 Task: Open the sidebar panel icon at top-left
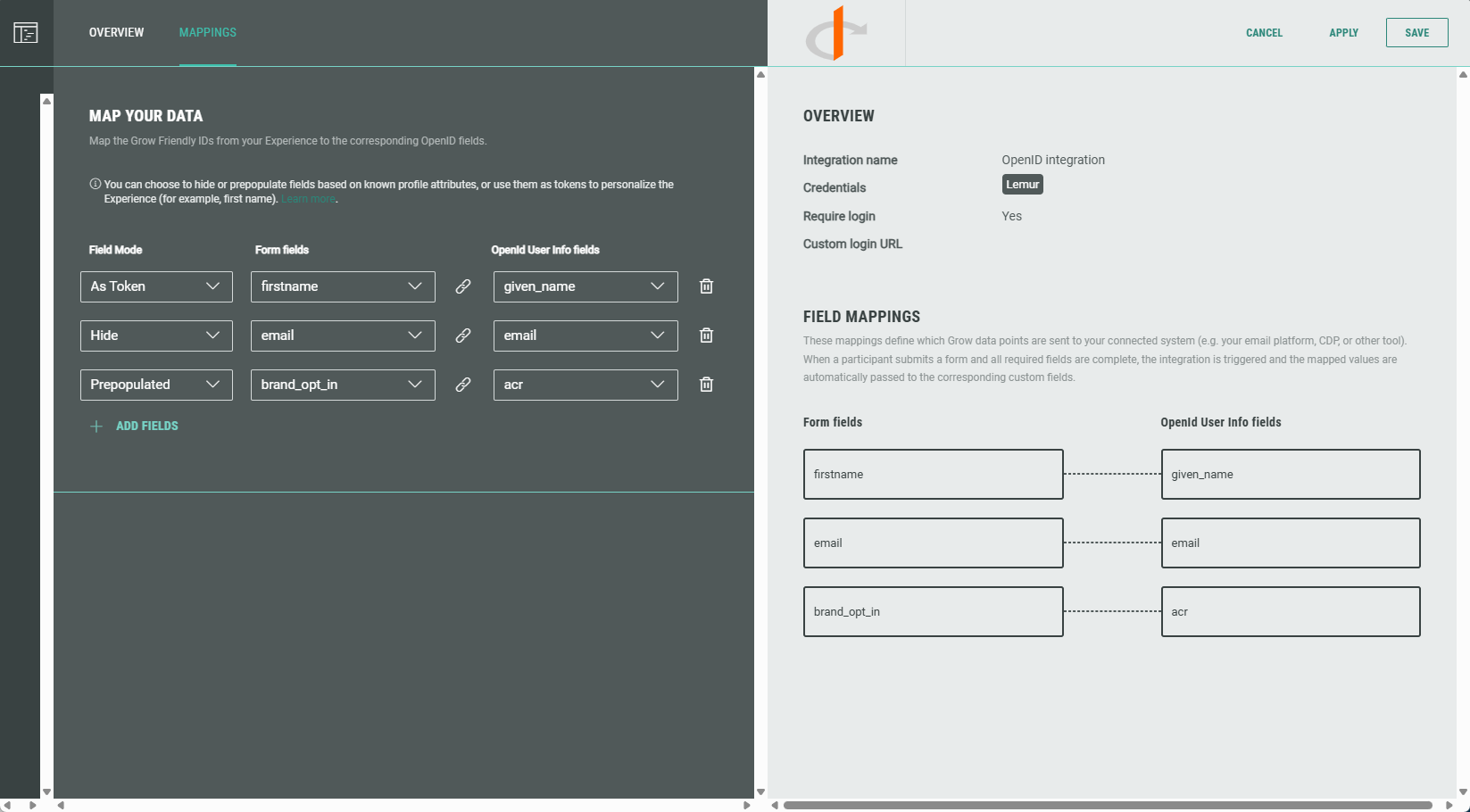coord(26,33)
